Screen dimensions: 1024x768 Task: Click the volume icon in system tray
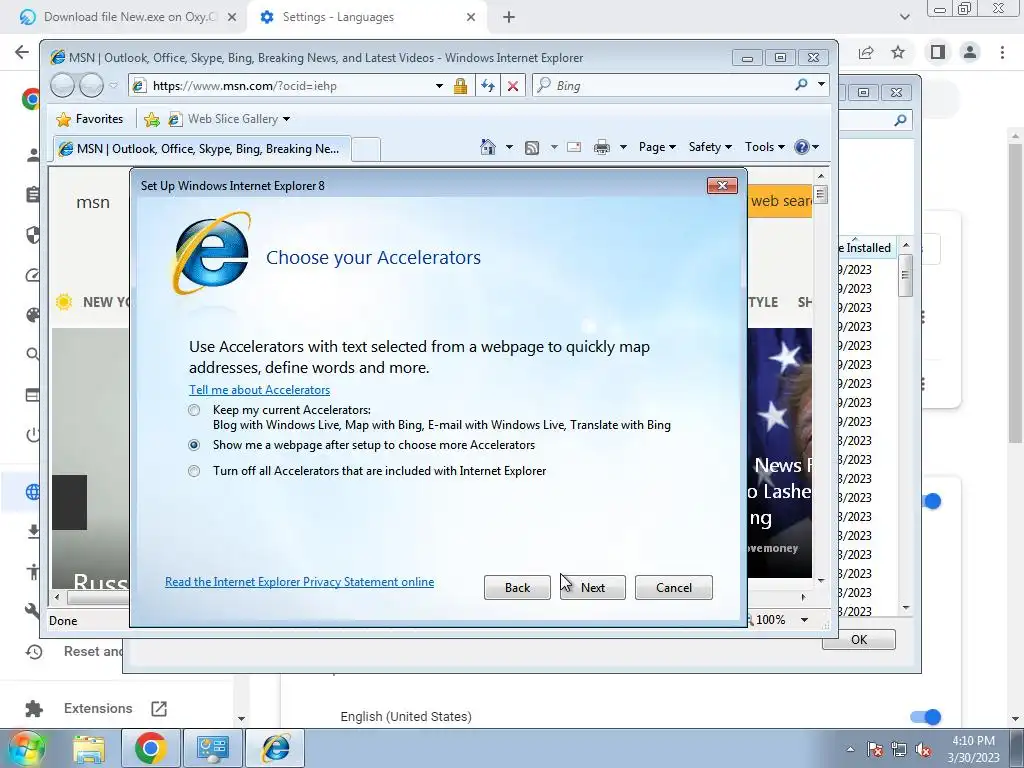click(x=923, y=750)
